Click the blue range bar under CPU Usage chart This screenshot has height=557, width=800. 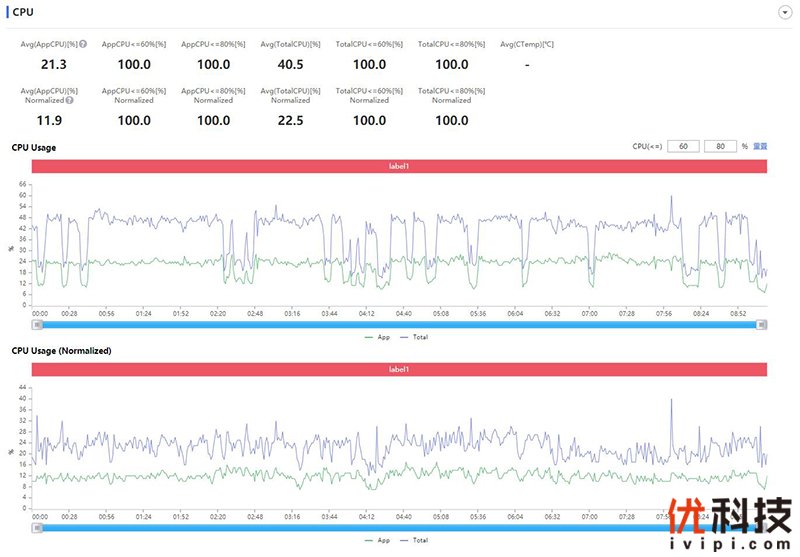pyautogui.click(x=399, y=324)
